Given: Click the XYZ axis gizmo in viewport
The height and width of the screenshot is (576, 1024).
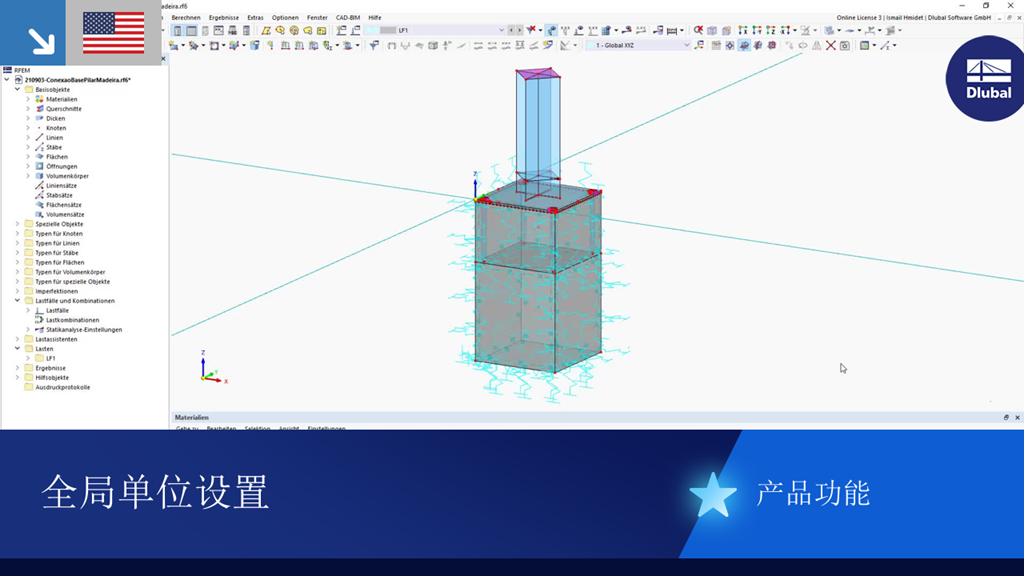Looking at the screenshot, I should 212,369.
